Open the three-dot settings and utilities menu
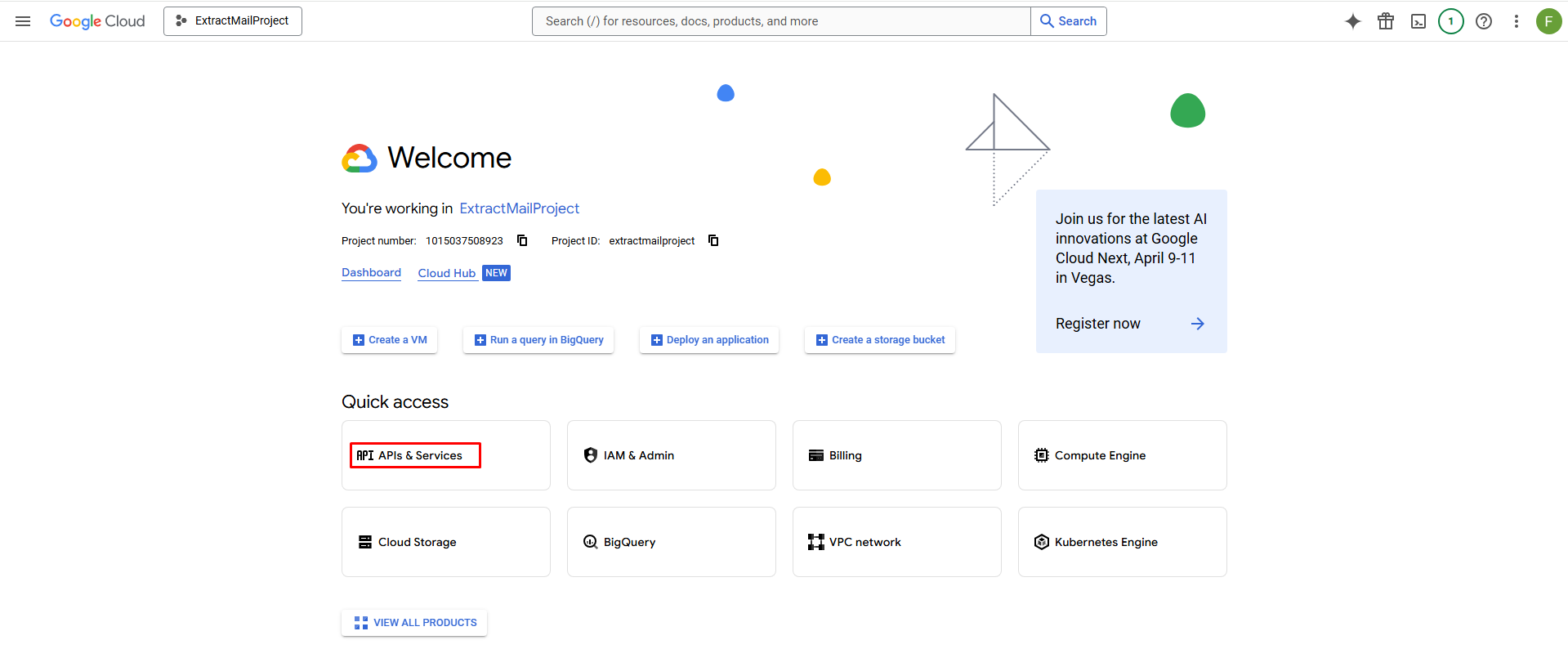This screenshot has width=1568, height=667. pos(1517,21)
